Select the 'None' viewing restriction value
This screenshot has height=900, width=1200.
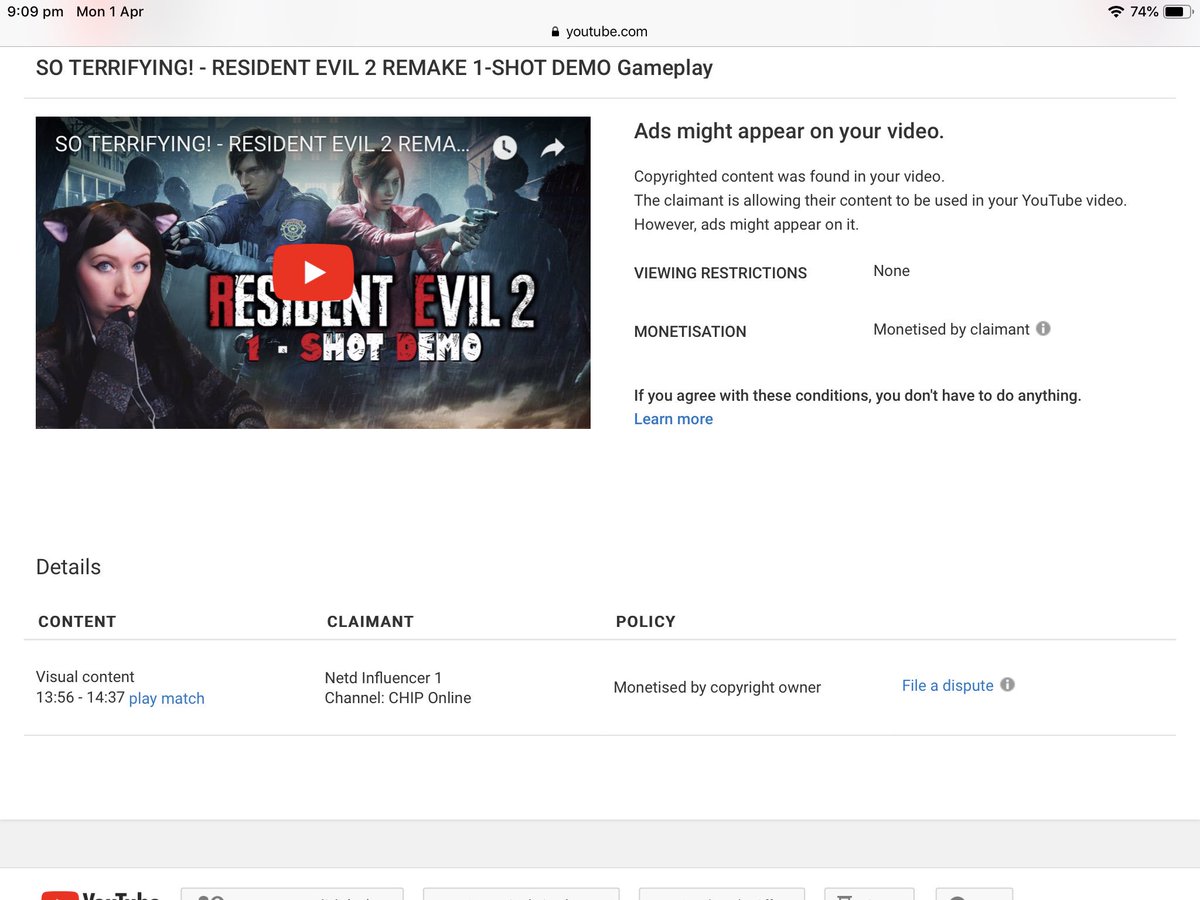[891, 271]
